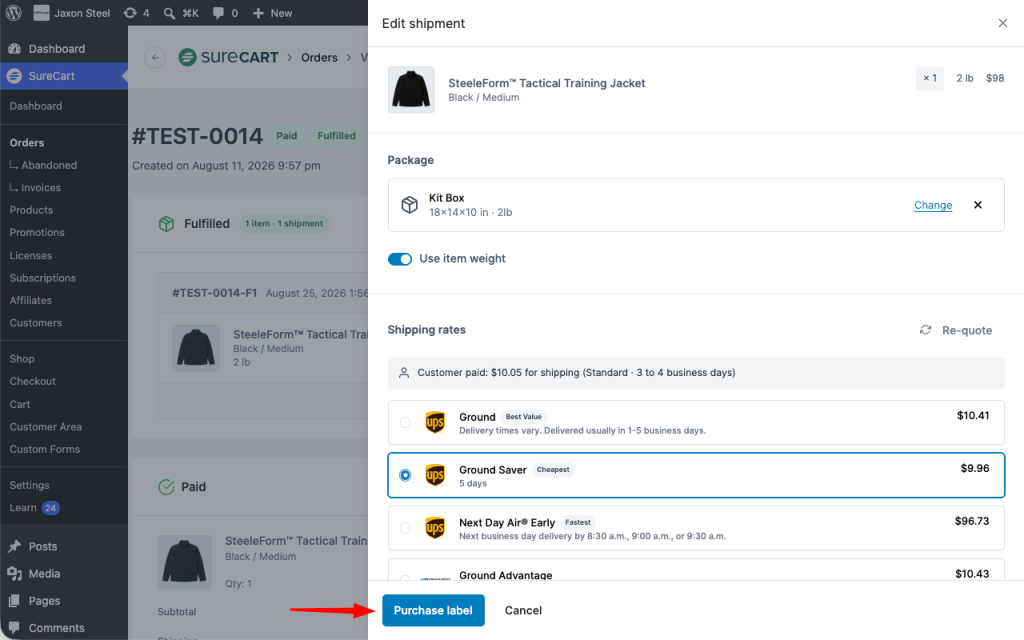Screen dimensions: 1024x640
Task: Click the Change package link
Action: 933,205
